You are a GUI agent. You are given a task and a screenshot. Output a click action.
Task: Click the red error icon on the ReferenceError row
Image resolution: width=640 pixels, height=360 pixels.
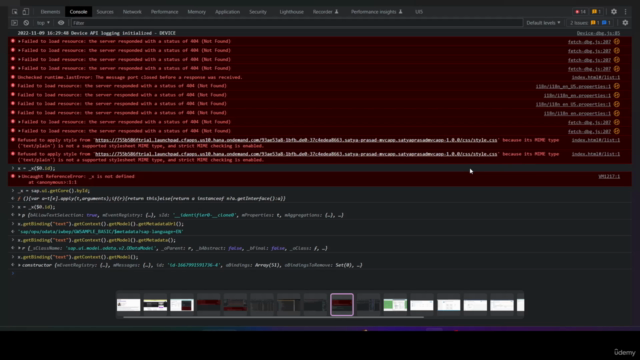pyautogui.click(x=13, y=176)
